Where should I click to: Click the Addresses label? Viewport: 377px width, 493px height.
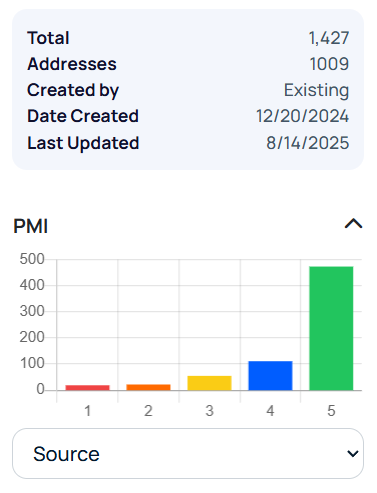pos(72,64)
